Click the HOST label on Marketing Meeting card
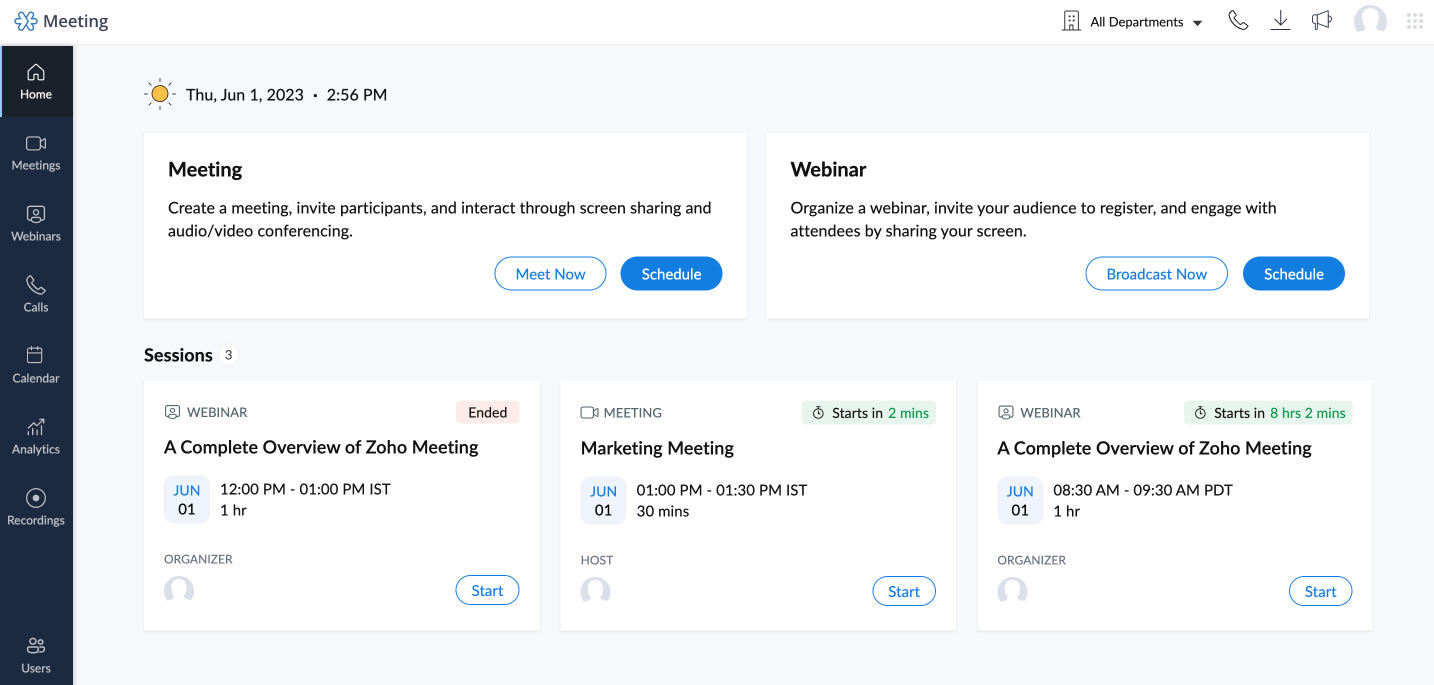Viewport: 1434px width, 685px height. tap(597, 560)
